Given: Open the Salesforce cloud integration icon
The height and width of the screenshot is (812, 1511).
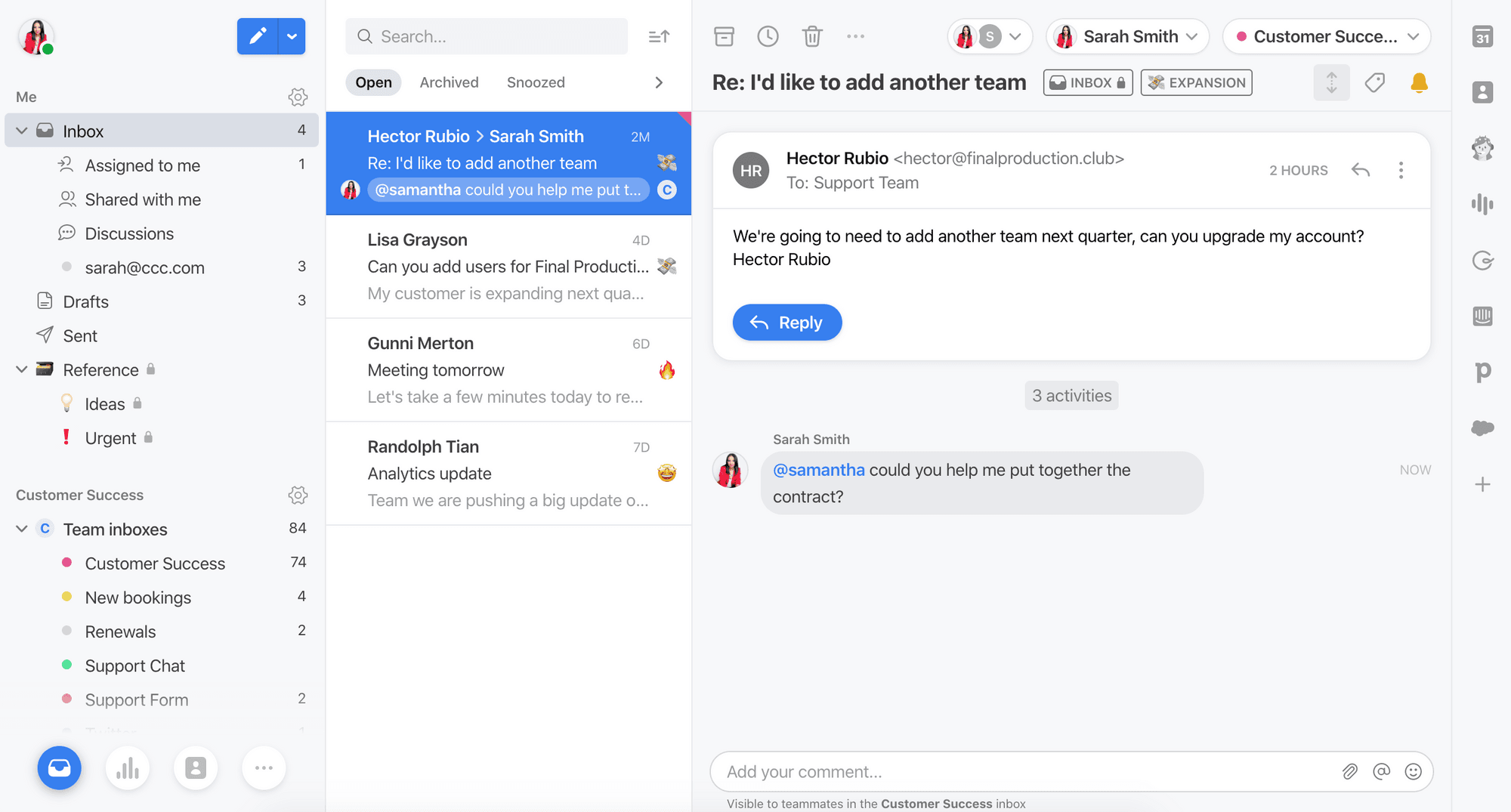Looking at the screenshot, I should 1482,428.
